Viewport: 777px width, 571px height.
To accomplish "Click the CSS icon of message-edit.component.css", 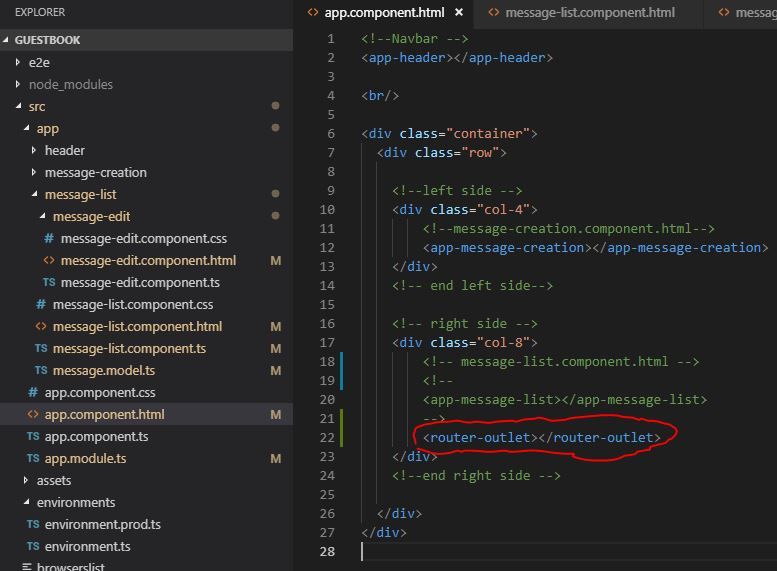I will (49, 239).
